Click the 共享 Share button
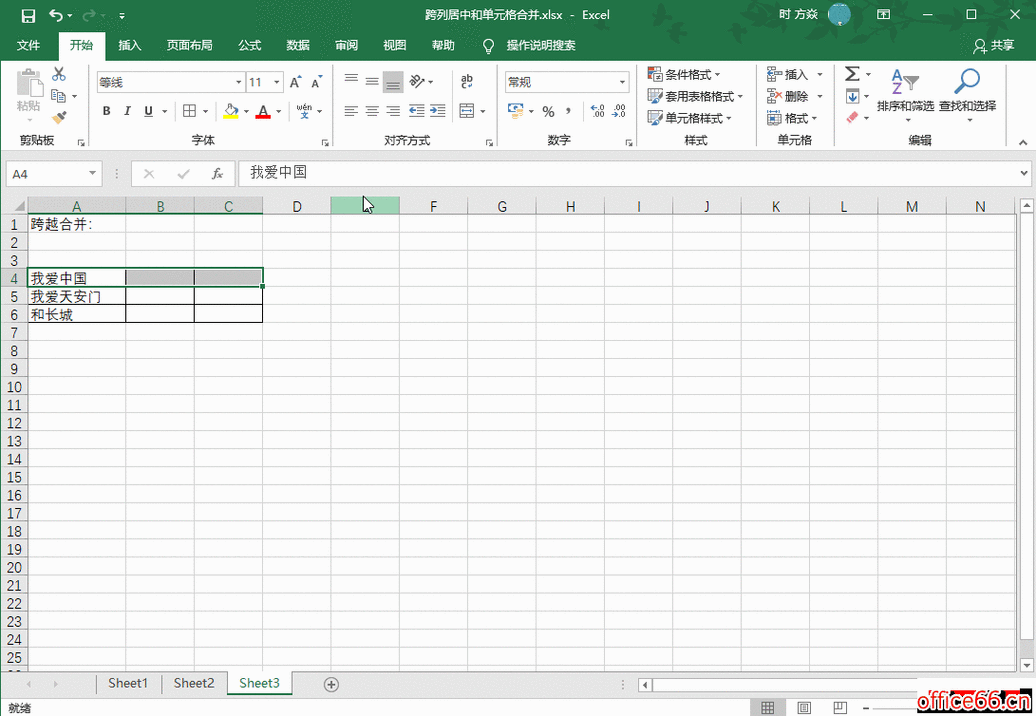This screenshot has width=1036, height=716. 994,46
